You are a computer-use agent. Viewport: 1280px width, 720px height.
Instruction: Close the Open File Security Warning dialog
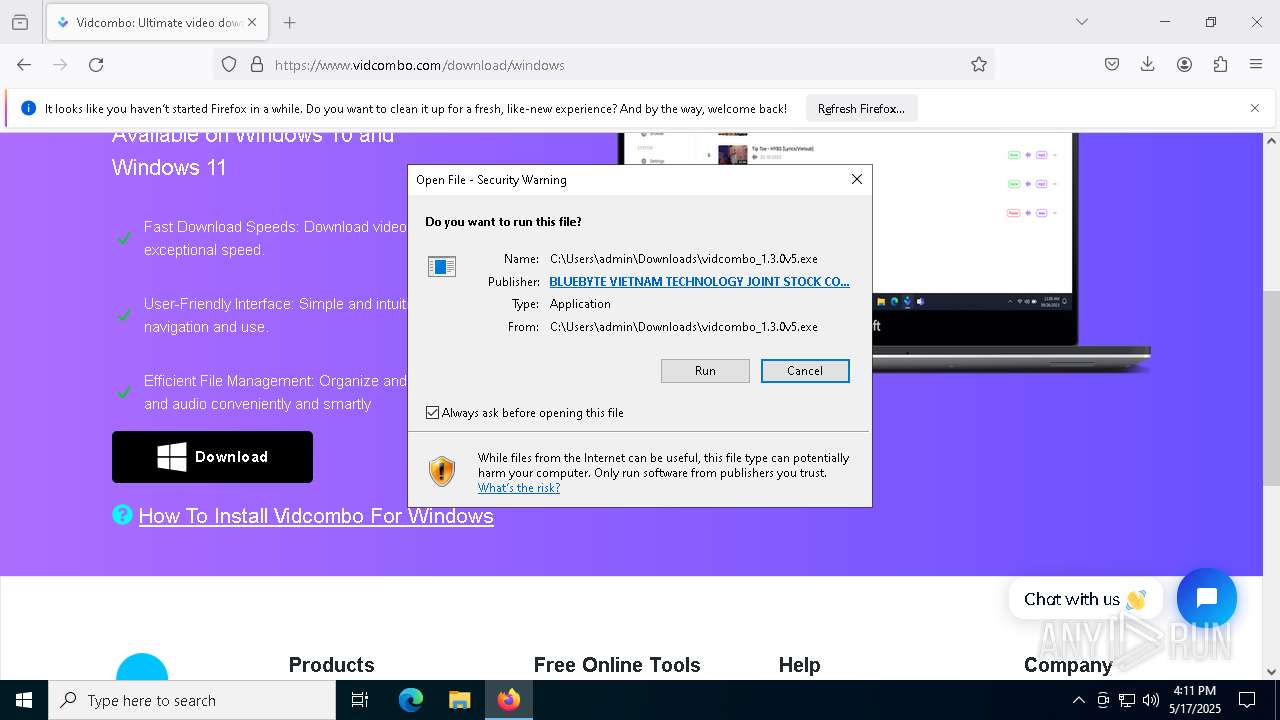click(x=856, y=179)
